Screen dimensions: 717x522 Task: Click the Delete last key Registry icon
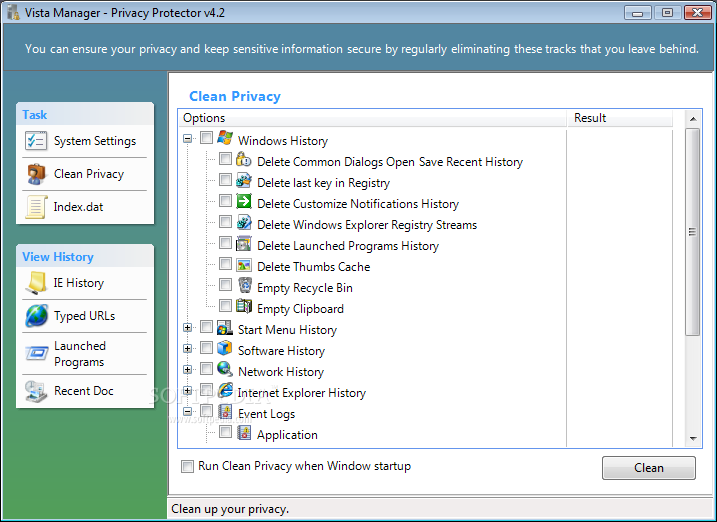(244, 180)
